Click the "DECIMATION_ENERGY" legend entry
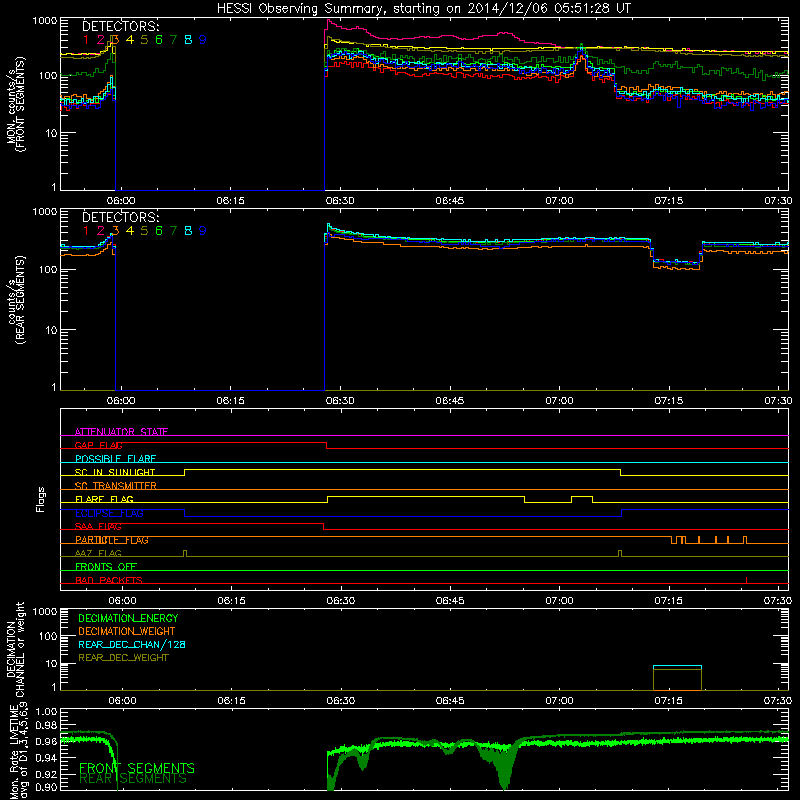Screen dimensions: 800x800 point(128,618)
